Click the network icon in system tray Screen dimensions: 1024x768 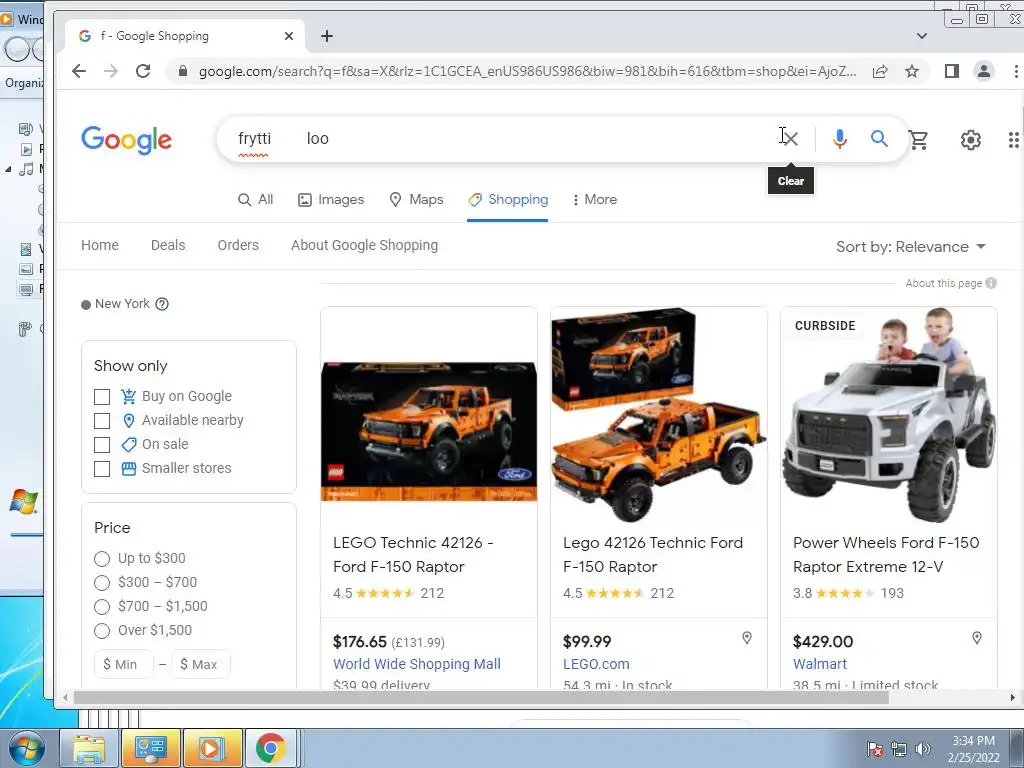899,749
